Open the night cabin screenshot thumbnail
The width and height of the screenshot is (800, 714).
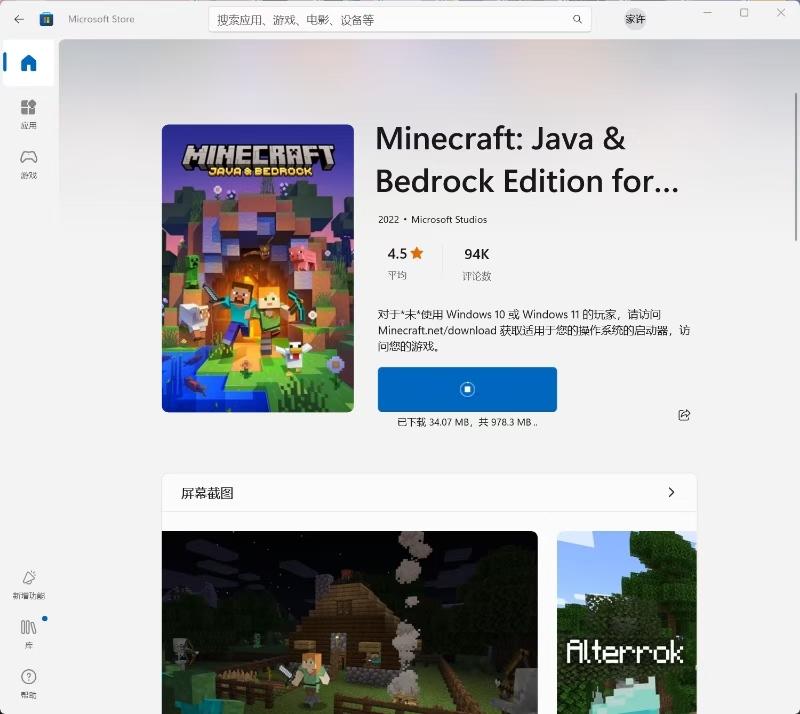tap(349, 622)
